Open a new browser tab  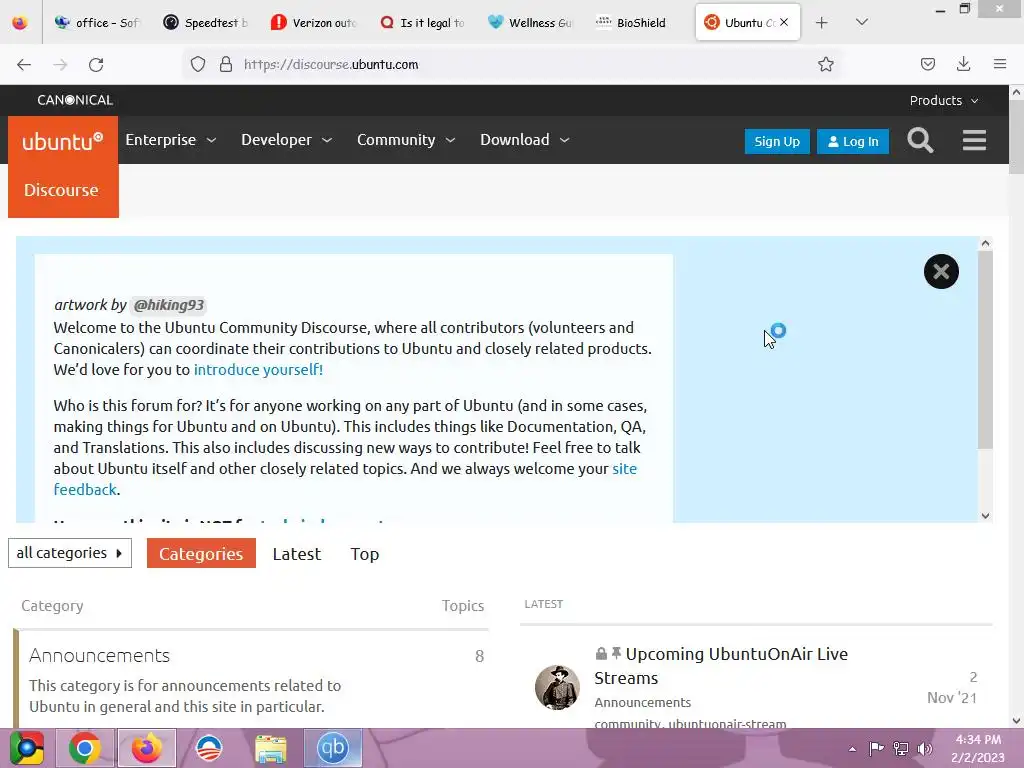click(x=822, y=23)
